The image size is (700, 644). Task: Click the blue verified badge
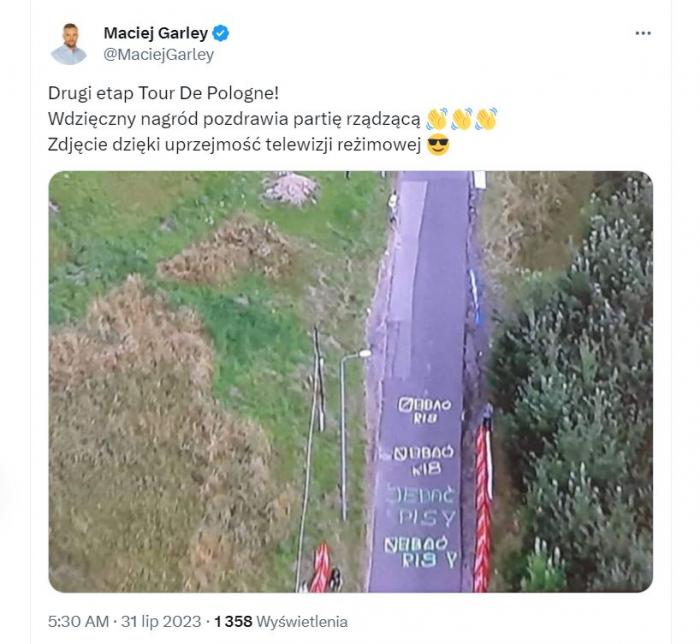(x=221, y=33)
